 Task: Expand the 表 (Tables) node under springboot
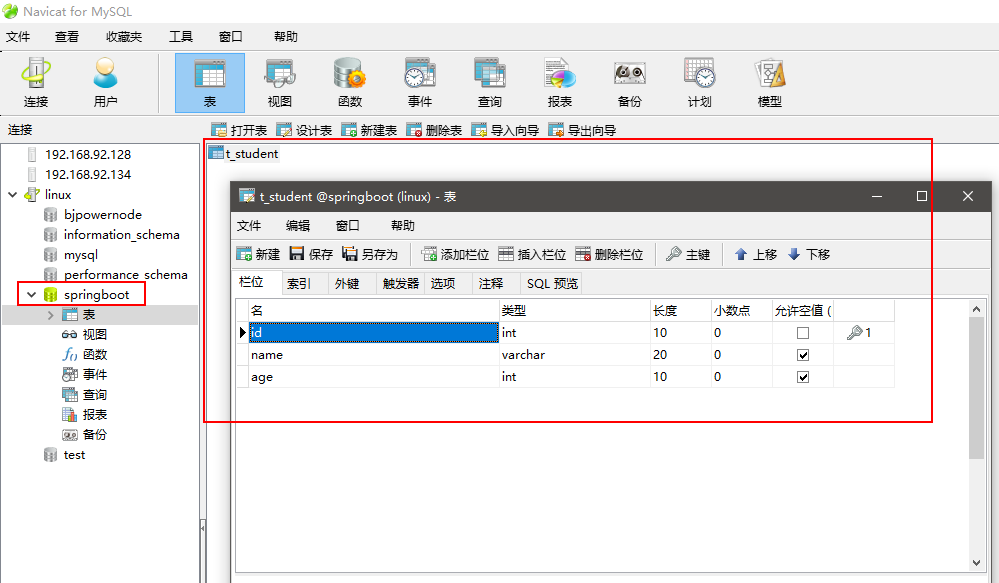[x=51, y=315]
